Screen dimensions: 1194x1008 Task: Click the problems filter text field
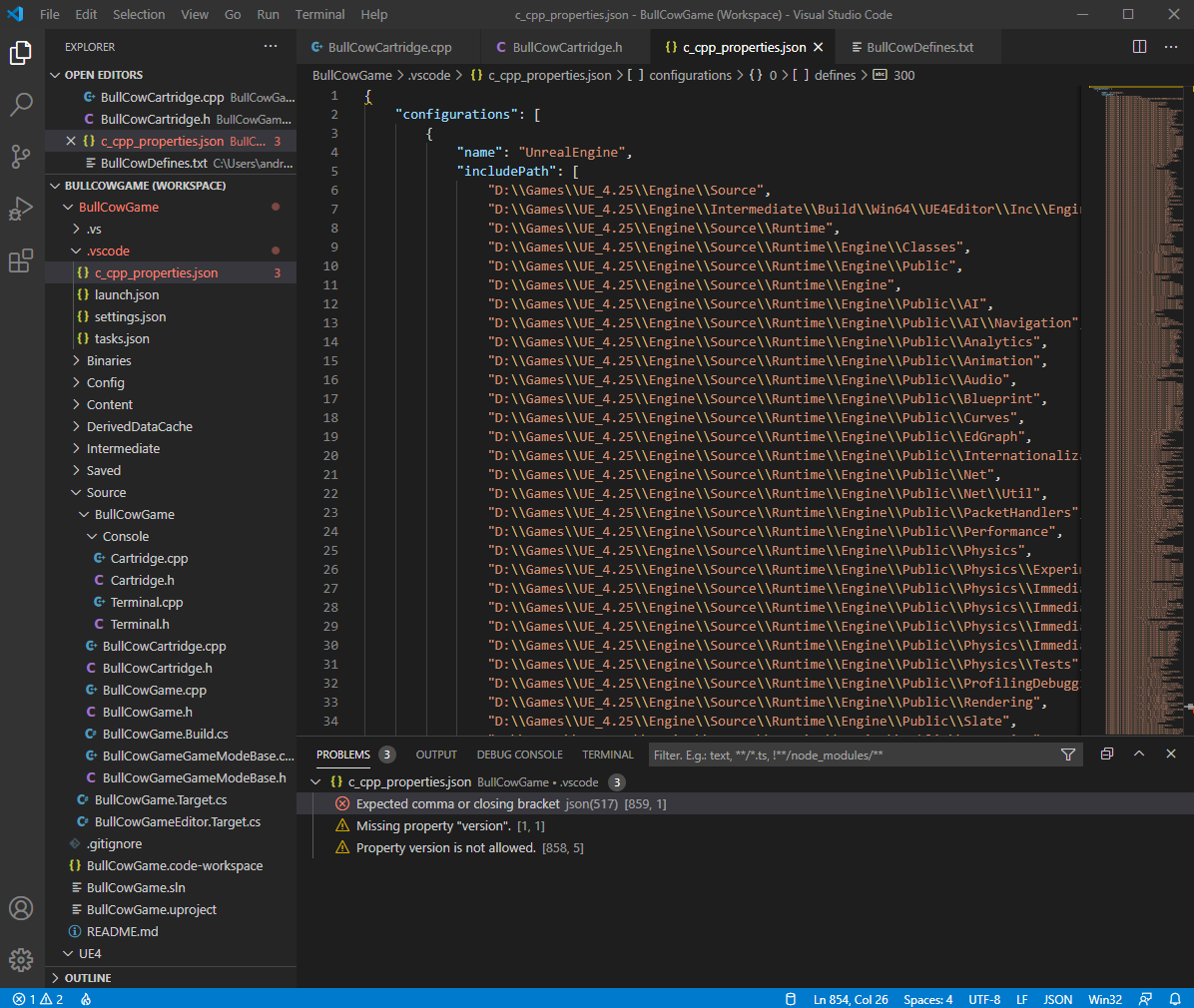(849, 755)
